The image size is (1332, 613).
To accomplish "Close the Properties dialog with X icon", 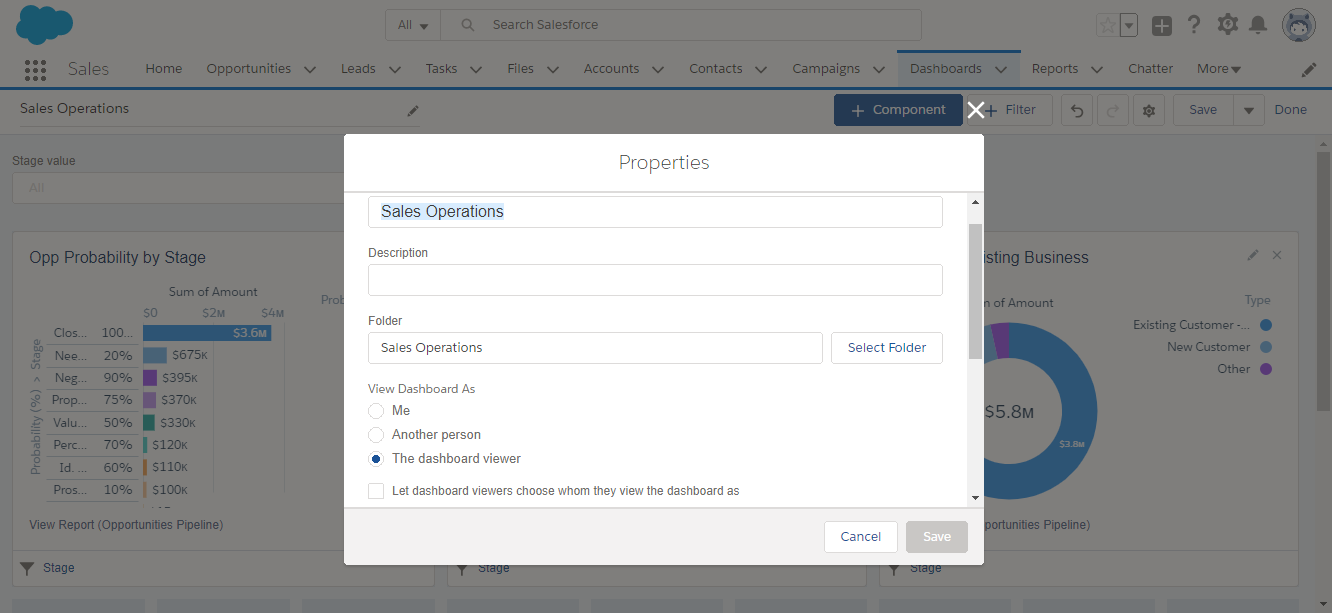I will [x=976, y=110].
